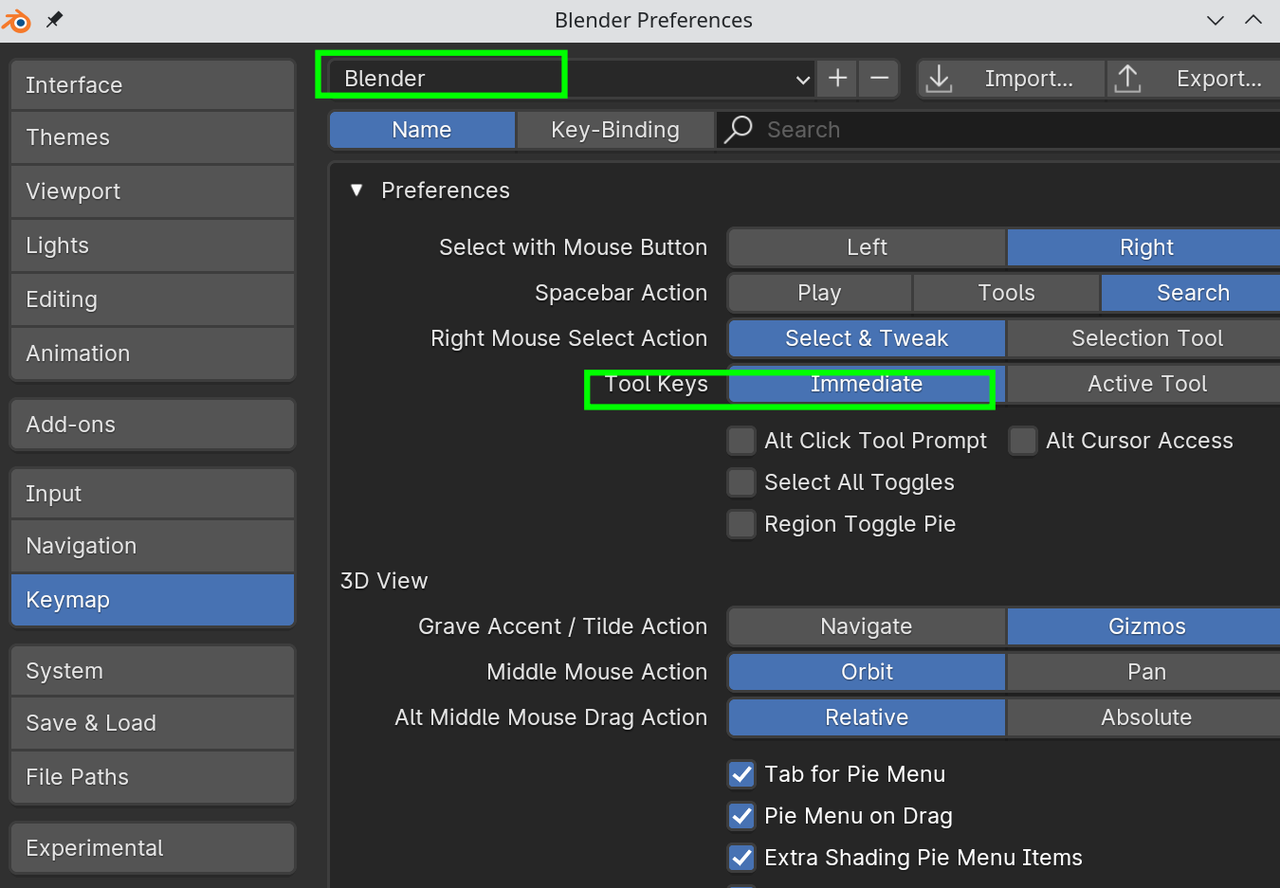1280x888 pixels.
Task: Export the keymap configuration
Action: click(x=1193, y=79)
